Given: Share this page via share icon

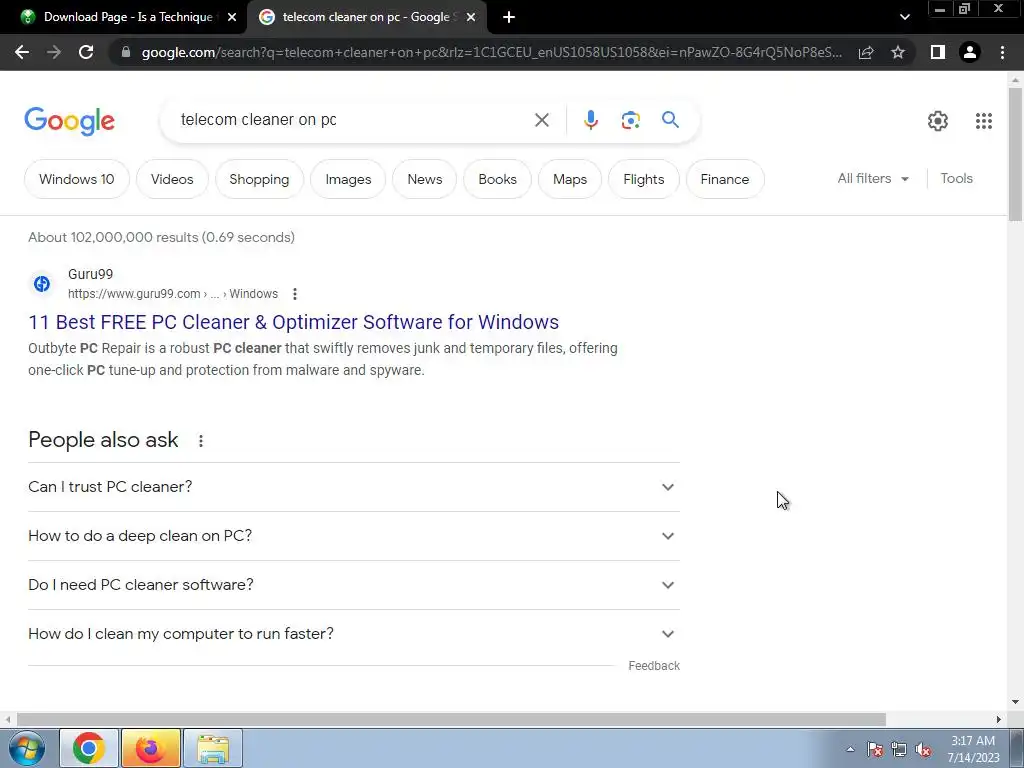Looking at the screenshot, I should pos(866,52).
